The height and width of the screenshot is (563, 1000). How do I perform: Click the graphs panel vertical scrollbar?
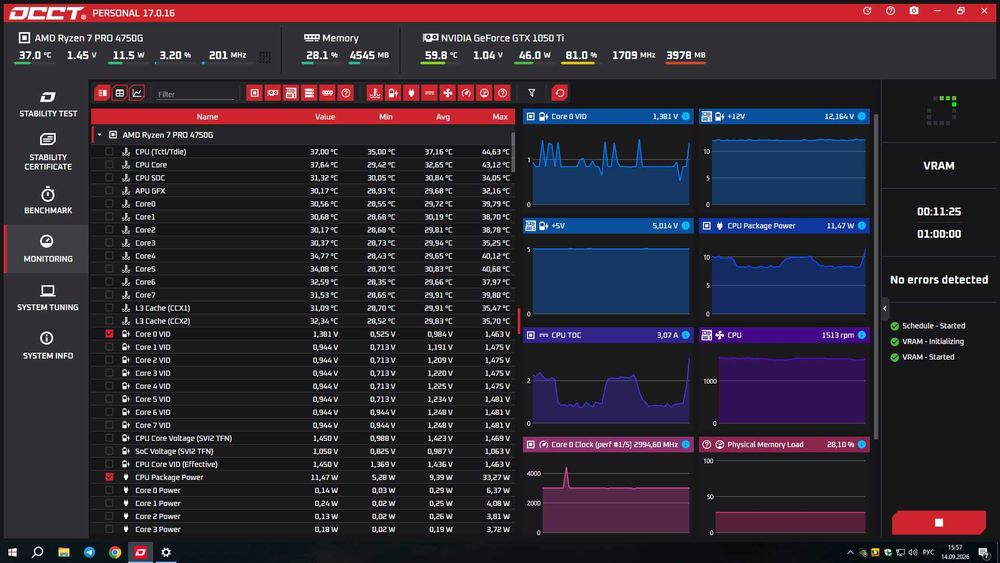pos(876,277)
